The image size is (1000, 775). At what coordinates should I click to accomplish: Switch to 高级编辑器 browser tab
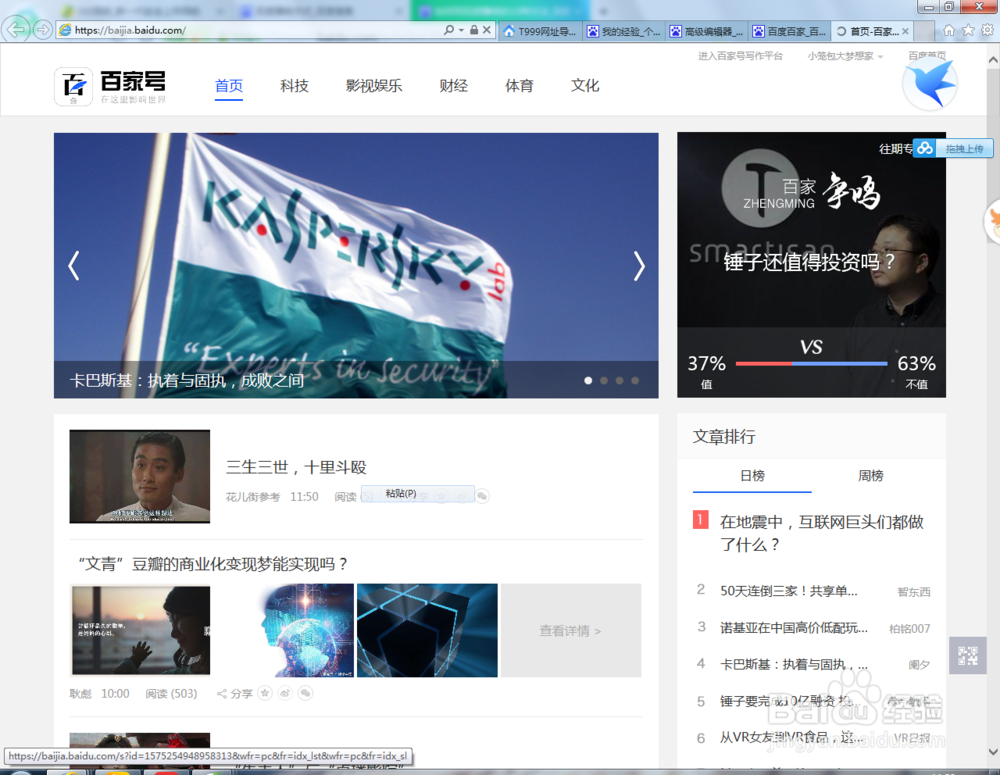pyautogui.click(x=707, y=31)
